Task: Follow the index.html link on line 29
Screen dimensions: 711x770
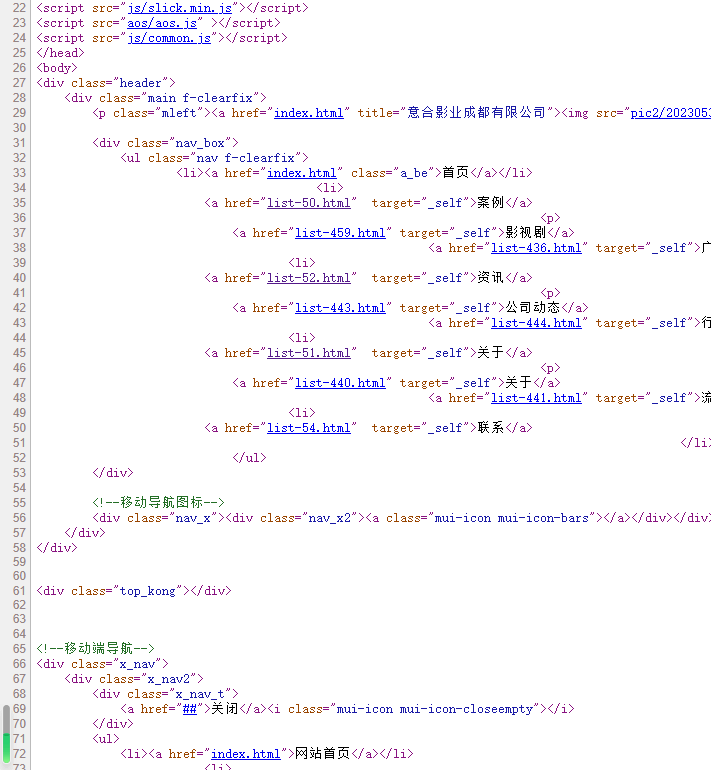Action: point(308,113)
